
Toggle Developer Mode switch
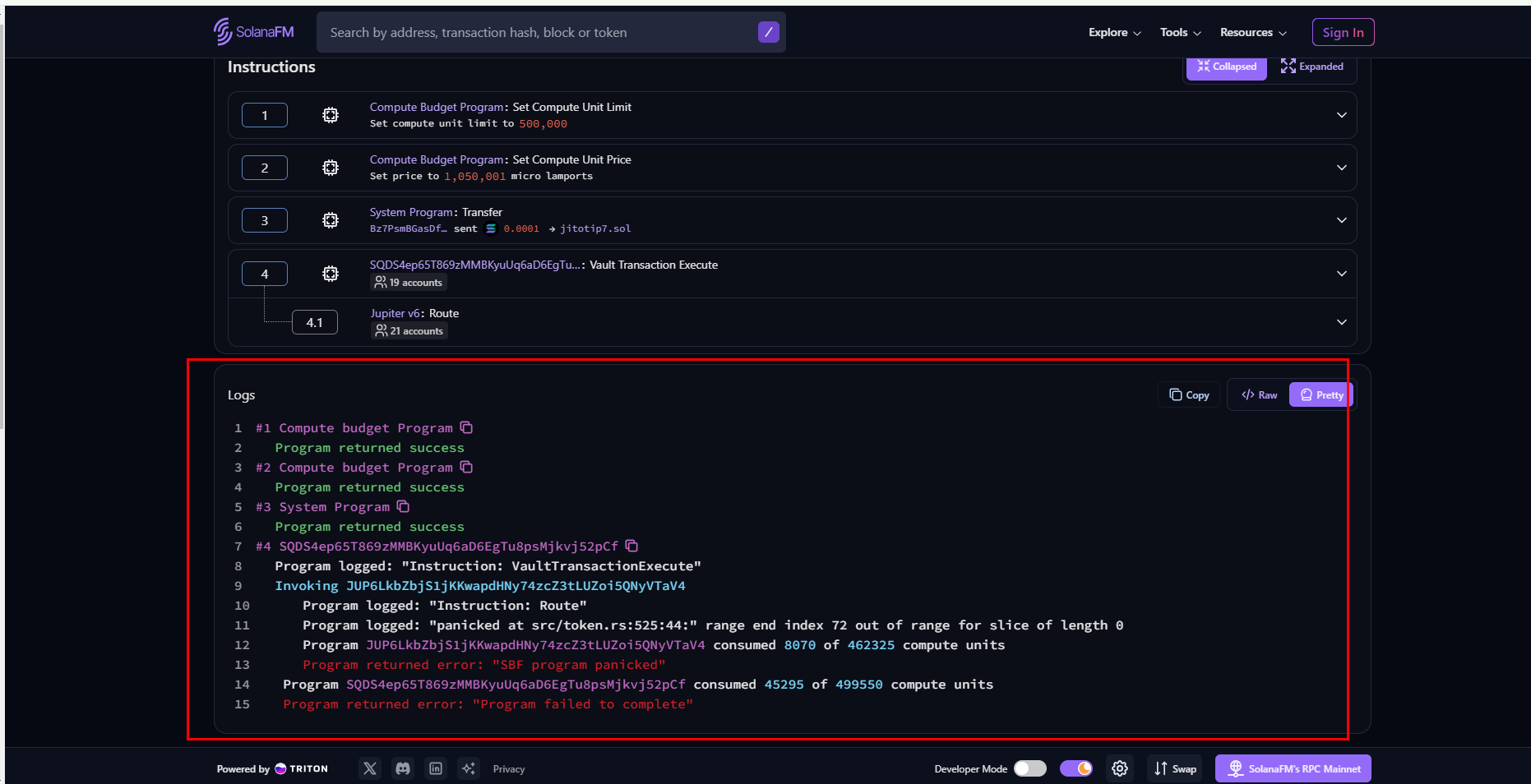tap(1029, 768)
